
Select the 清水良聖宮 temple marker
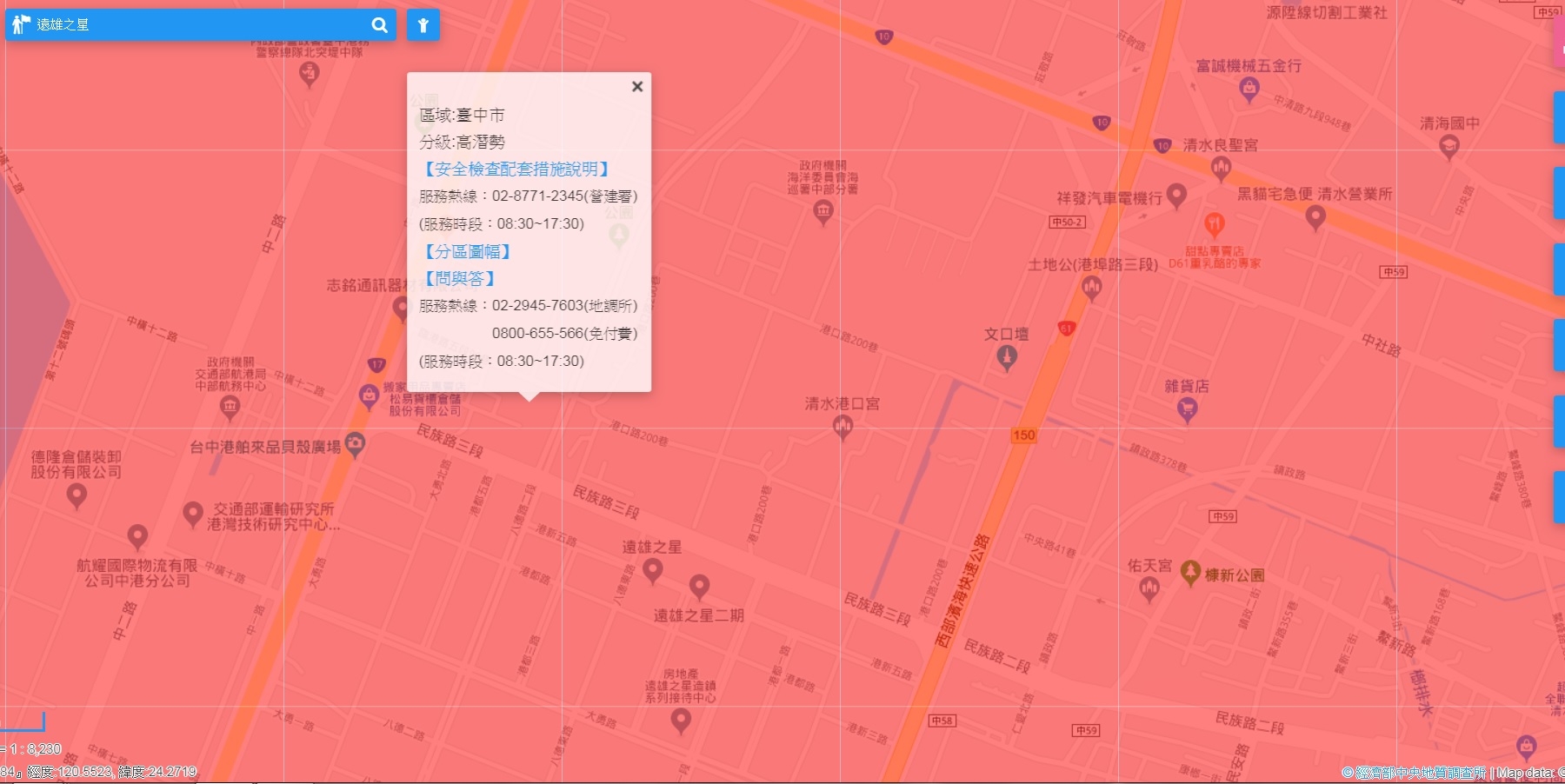point(1221,168)
